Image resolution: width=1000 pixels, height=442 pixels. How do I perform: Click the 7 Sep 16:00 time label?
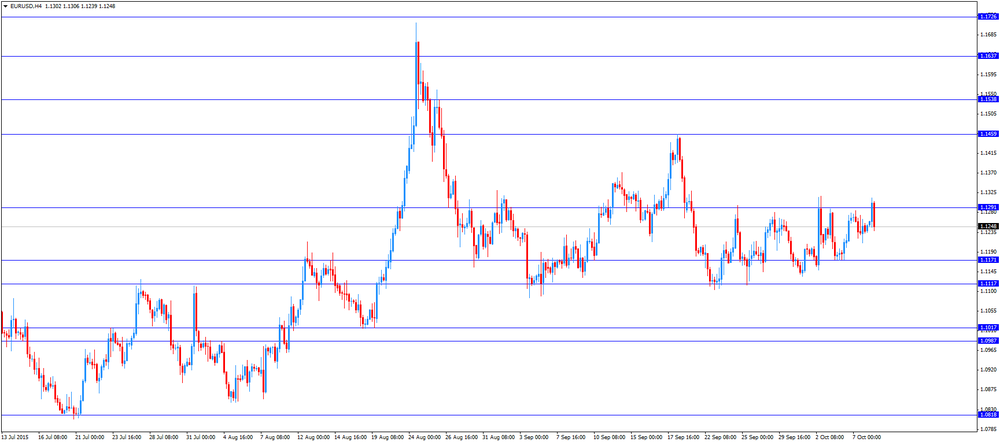tap(571, 438)
